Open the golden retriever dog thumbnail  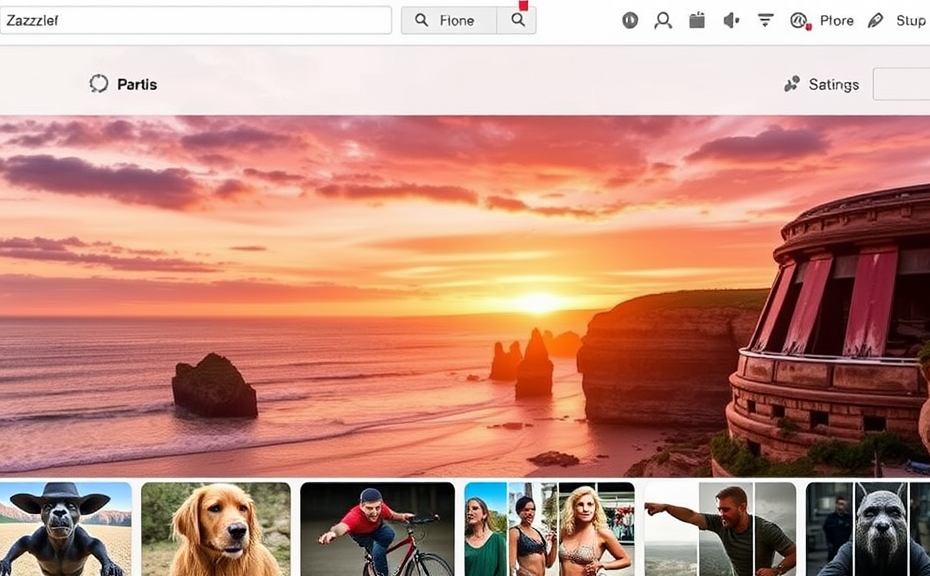pos(216,529)
